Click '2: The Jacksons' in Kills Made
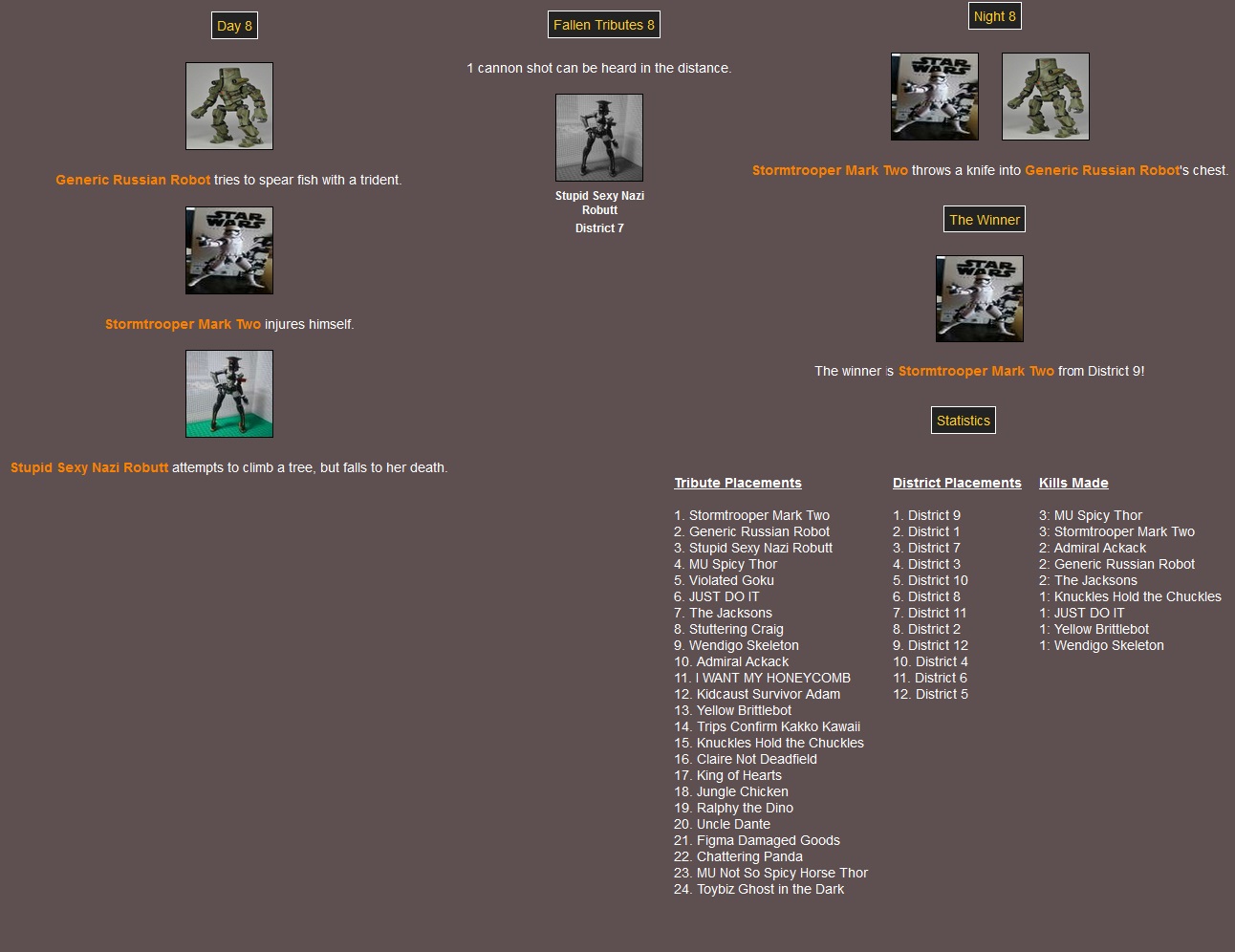The image size is (1235, 952). click(x=1088, y=580)
